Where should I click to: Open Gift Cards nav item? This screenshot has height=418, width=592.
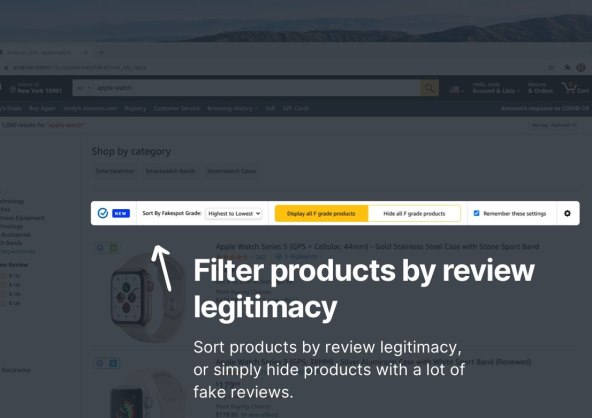pyautogui.click(x=296, y=108)
